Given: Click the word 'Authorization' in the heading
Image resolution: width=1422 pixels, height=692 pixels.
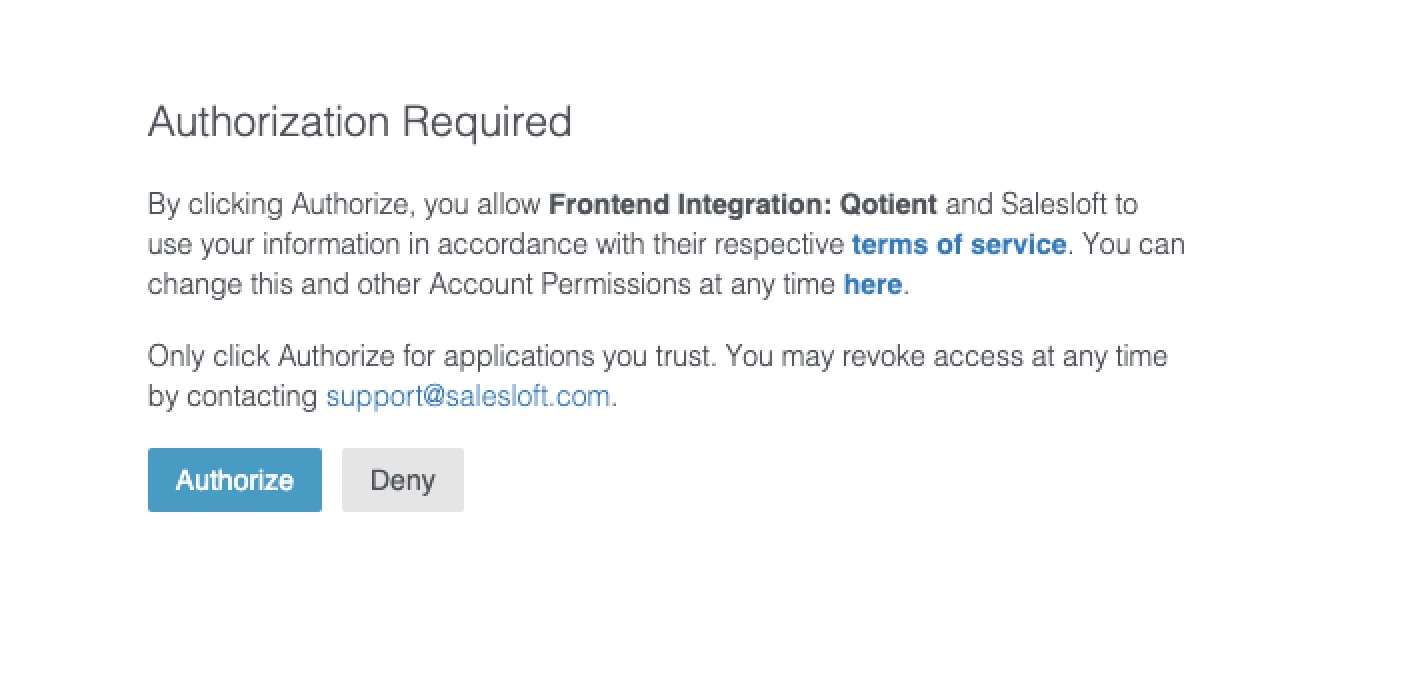Looking at the screenshot, I should click(x=268, y=122).
